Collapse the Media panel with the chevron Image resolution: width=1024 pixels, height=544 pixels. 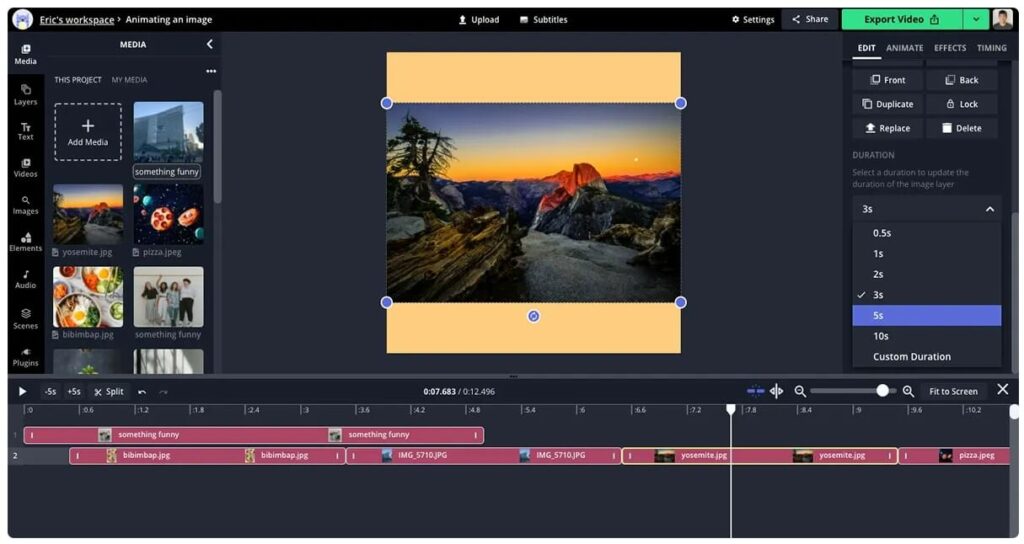209,44
